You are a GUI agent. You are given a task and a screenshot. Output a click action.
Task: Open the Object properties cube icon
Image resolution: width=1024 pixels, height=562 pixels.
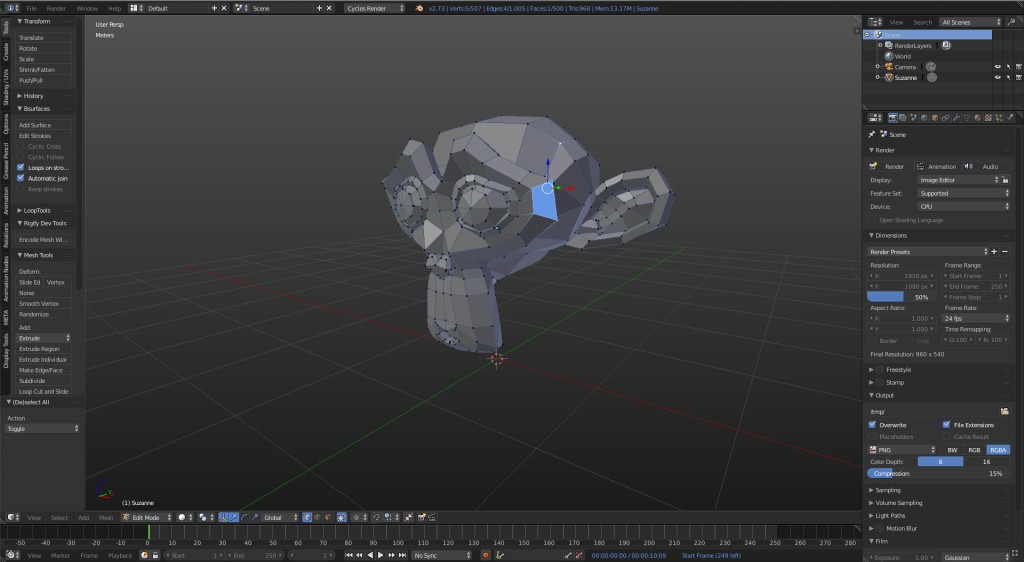pyautogui.click(x=935, y=117)
